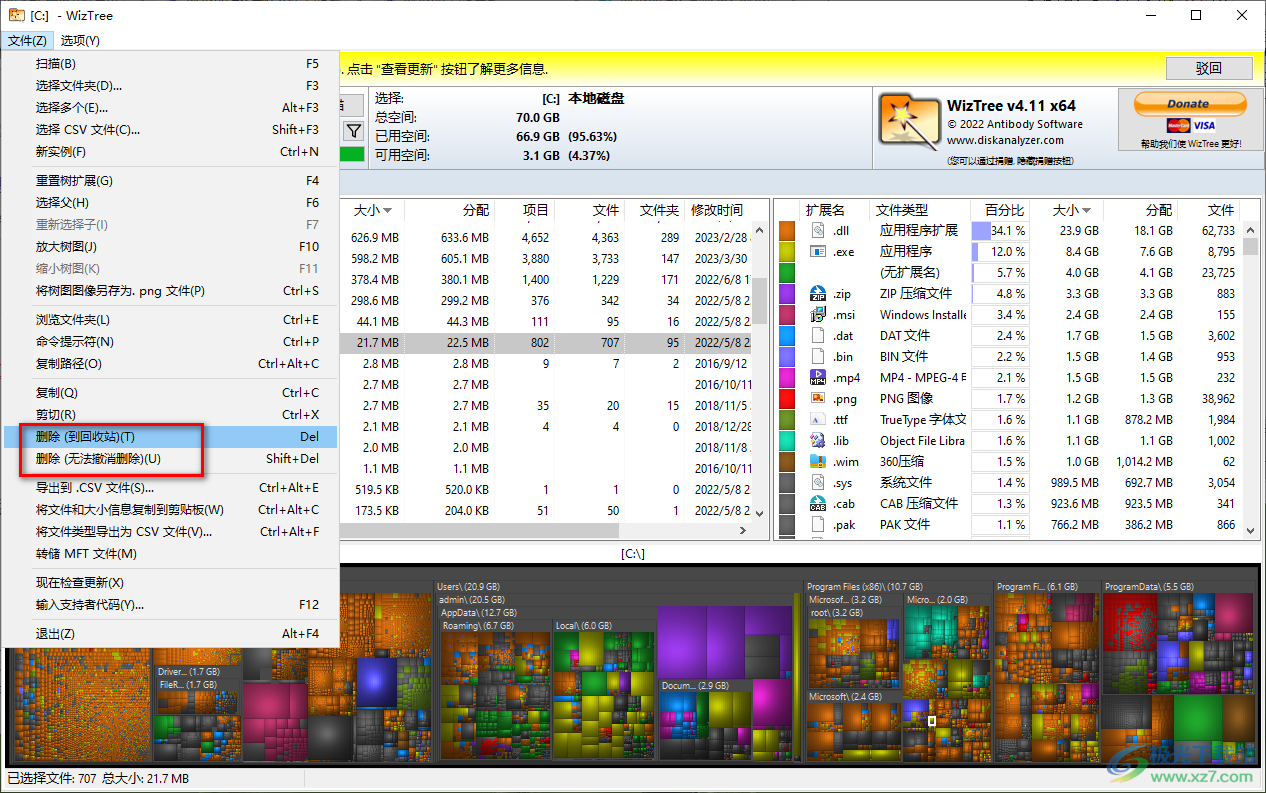
Task: Click 新实例(F) menu item
Action: 170,151
